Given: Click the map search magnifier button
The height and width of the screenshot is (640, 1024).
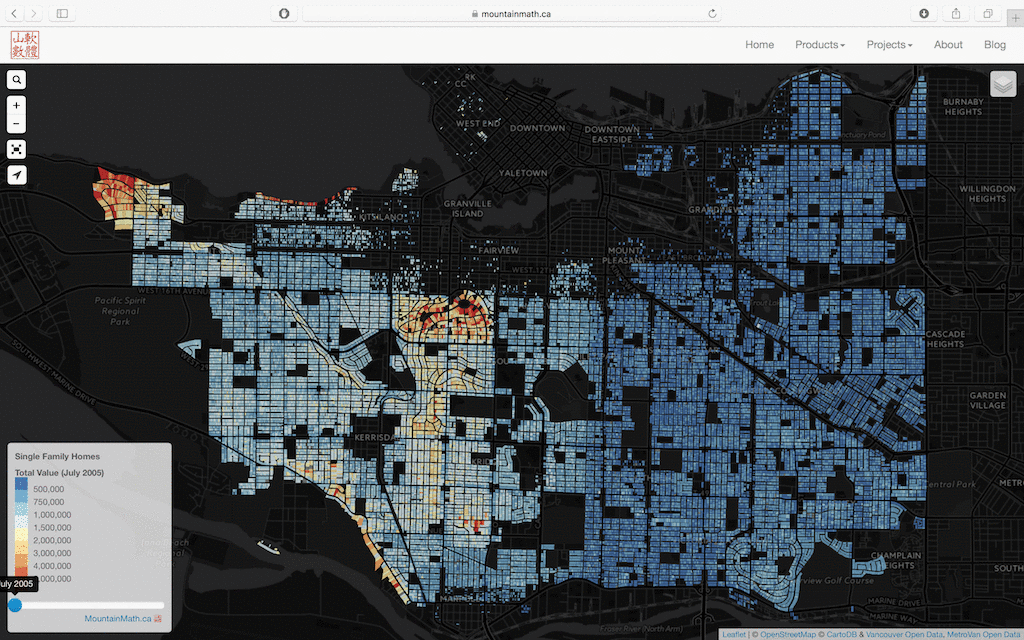Looking at the screenshot, I should (x=17, y=80).
